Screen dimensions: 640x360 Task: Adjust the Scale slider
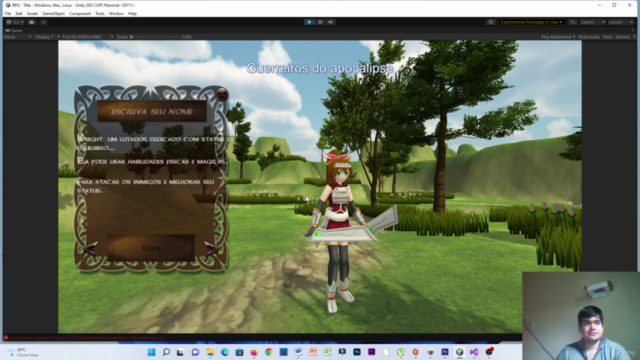(155, 37)
